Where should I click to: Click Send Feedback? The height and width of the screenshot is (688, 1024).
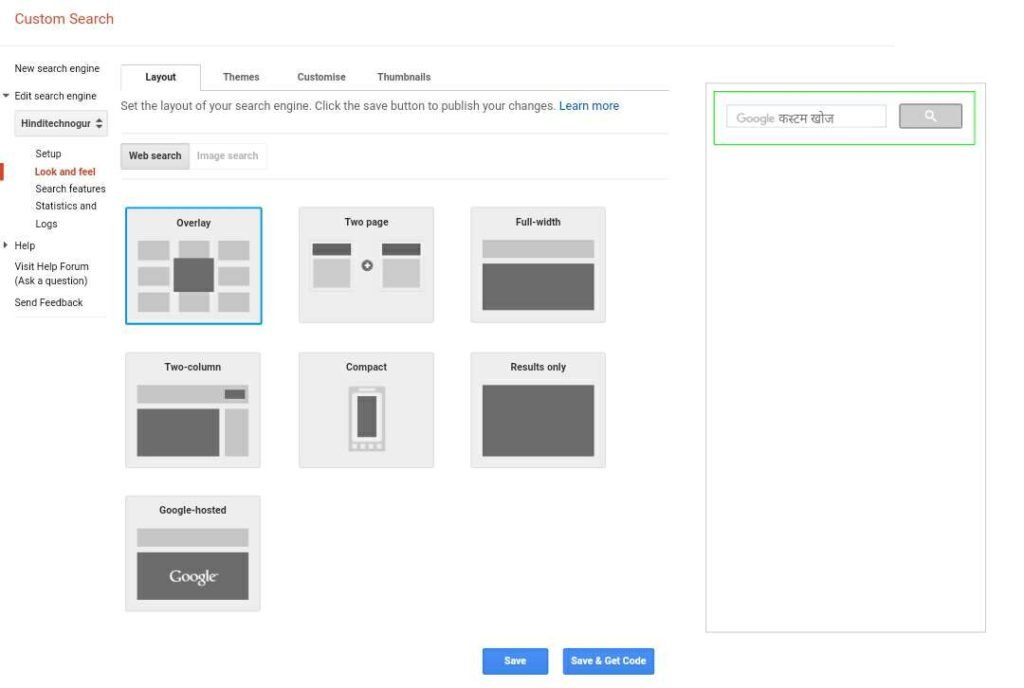[48, 303]
